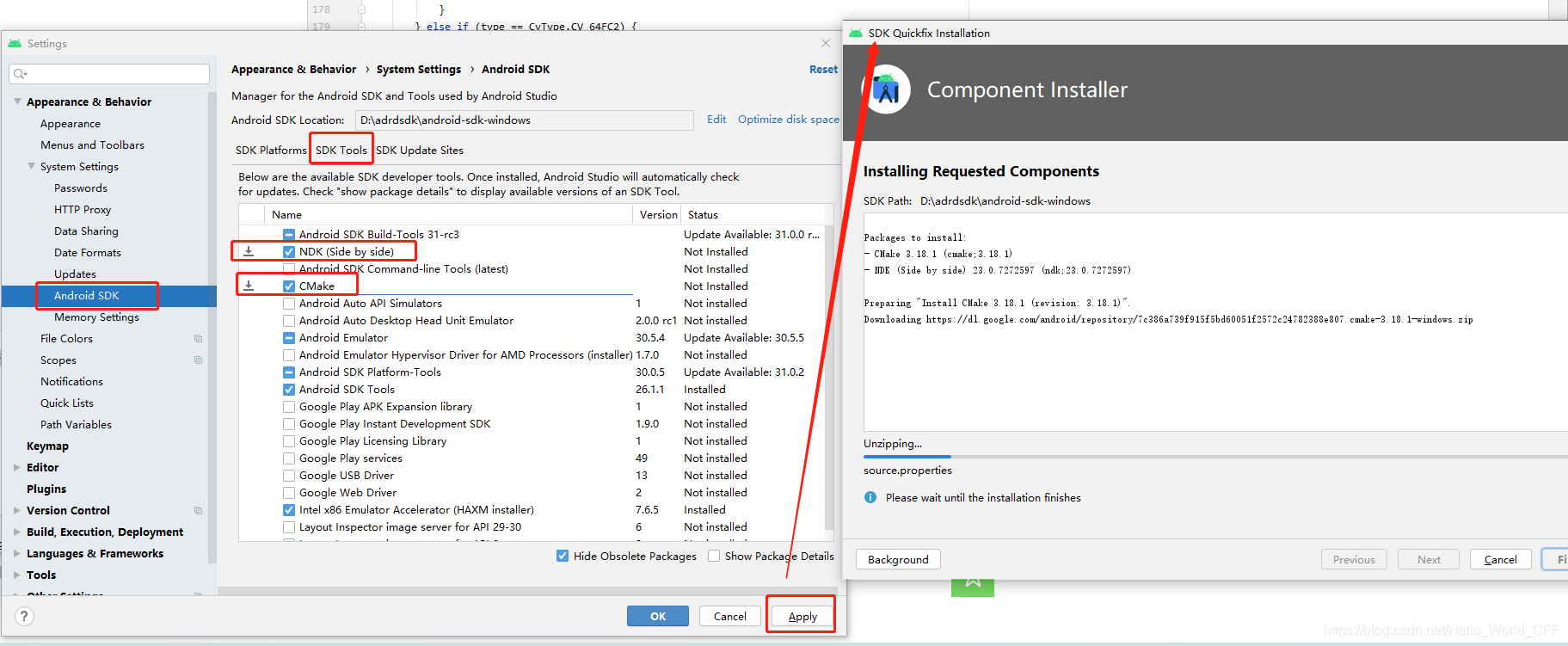Click the Version Control project-scope icon

[199, 511]
